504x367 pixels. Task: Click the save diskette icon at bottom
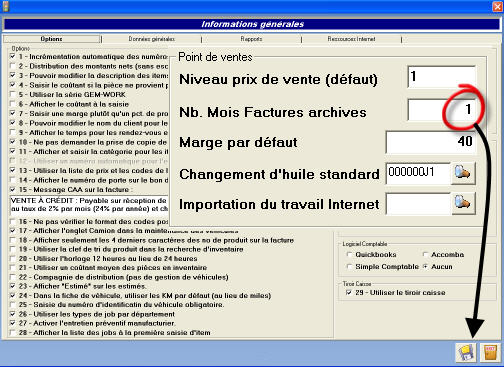click(x=466, y=352)
